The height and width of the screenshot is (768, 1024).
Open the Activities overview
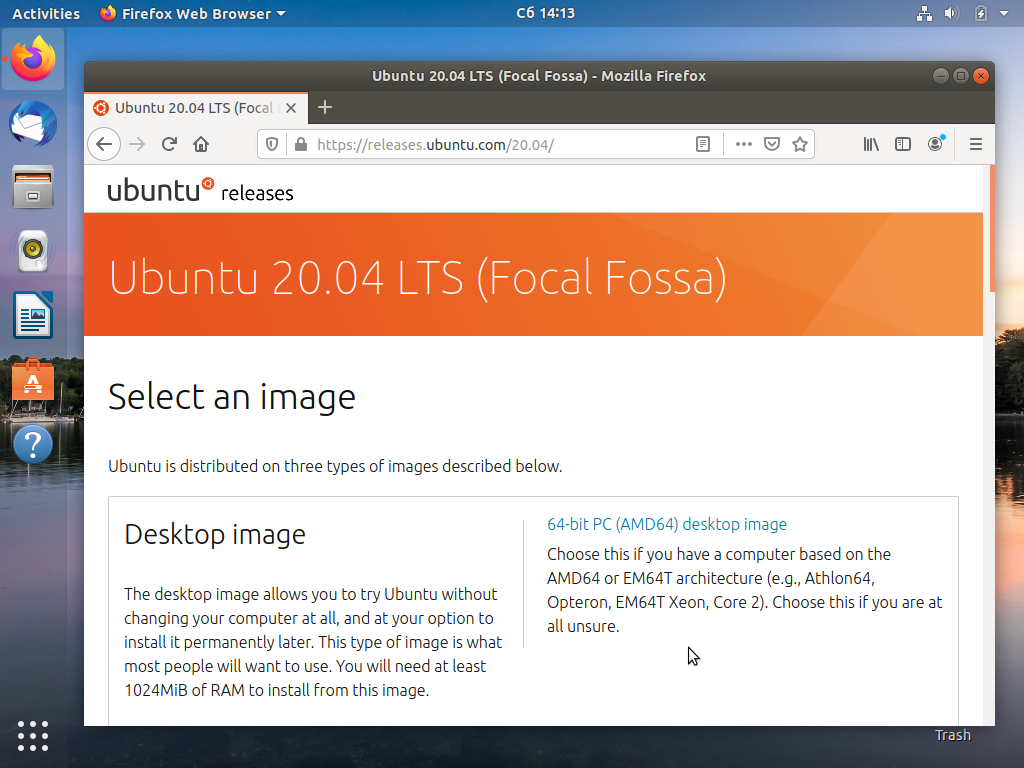coord(46,13)
